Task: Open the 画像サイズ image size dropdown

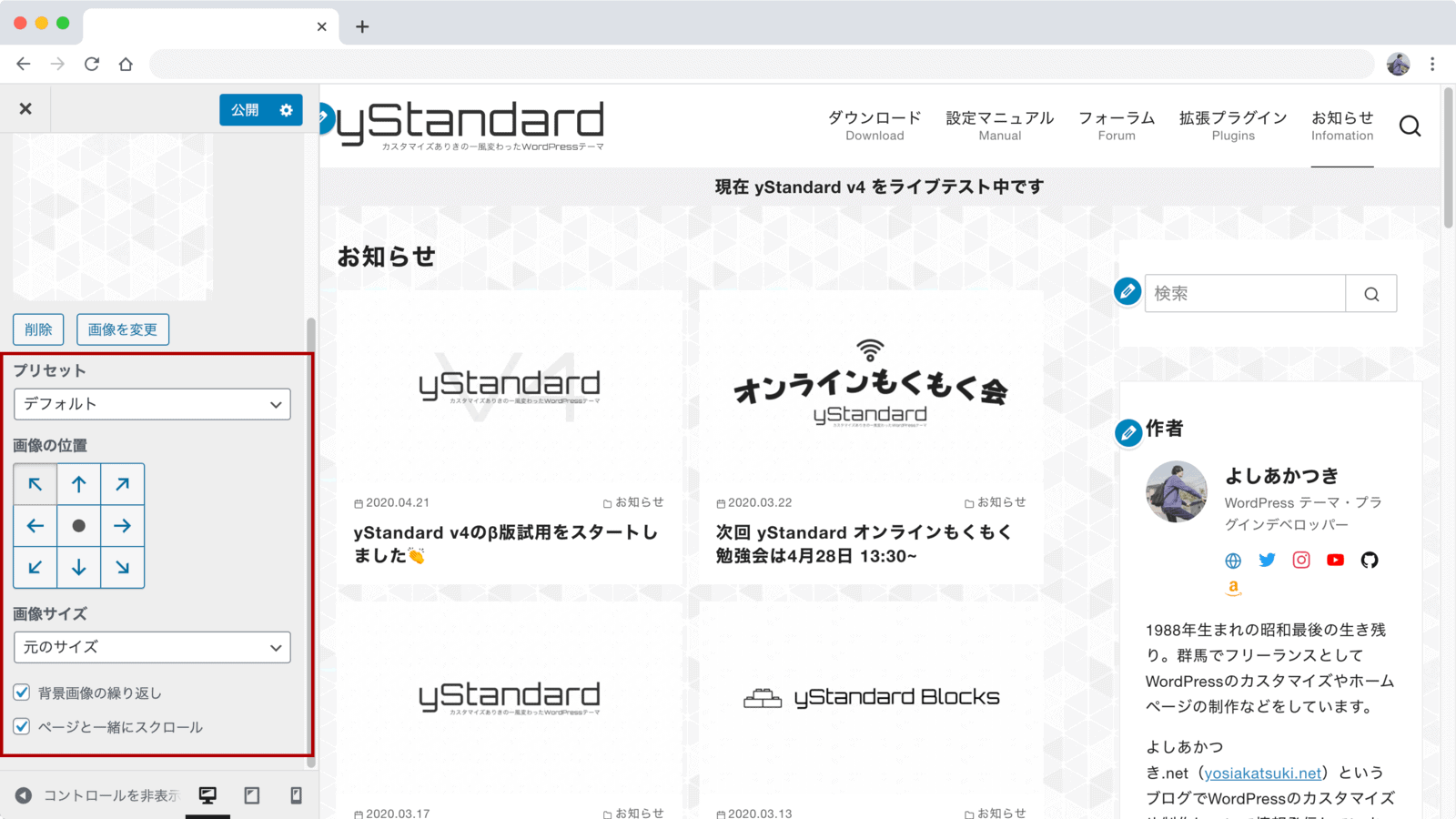Action: click(x=152, y=647)
